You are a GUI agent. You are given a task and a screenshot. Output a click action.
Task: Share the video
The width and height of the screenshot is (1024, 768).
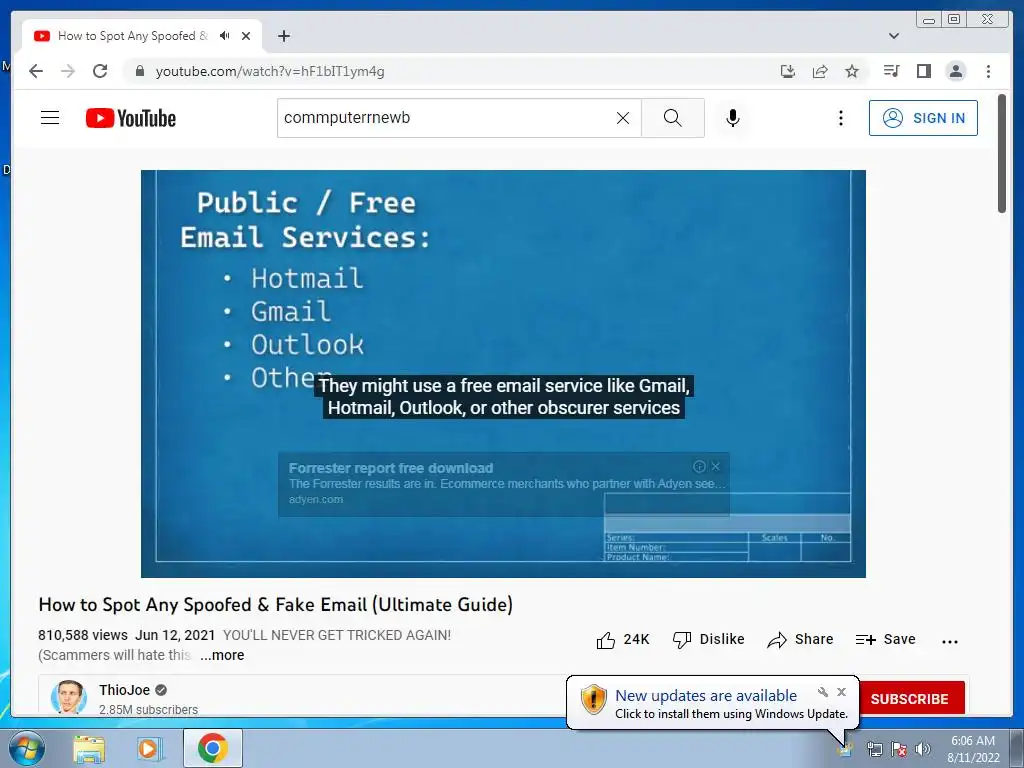click(801, 639)
